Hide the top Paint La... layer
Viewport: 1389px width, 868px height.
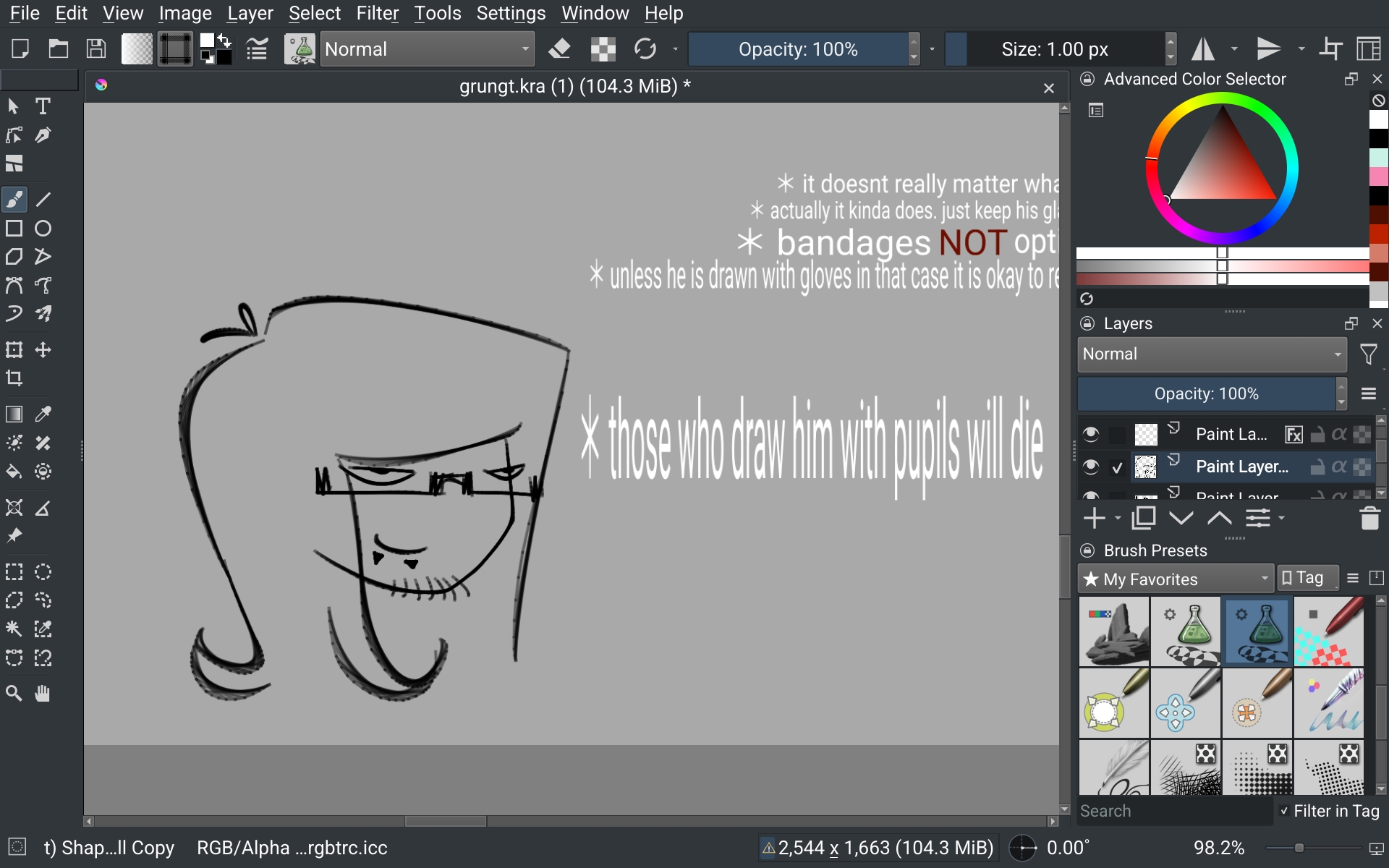(1090, 434)
